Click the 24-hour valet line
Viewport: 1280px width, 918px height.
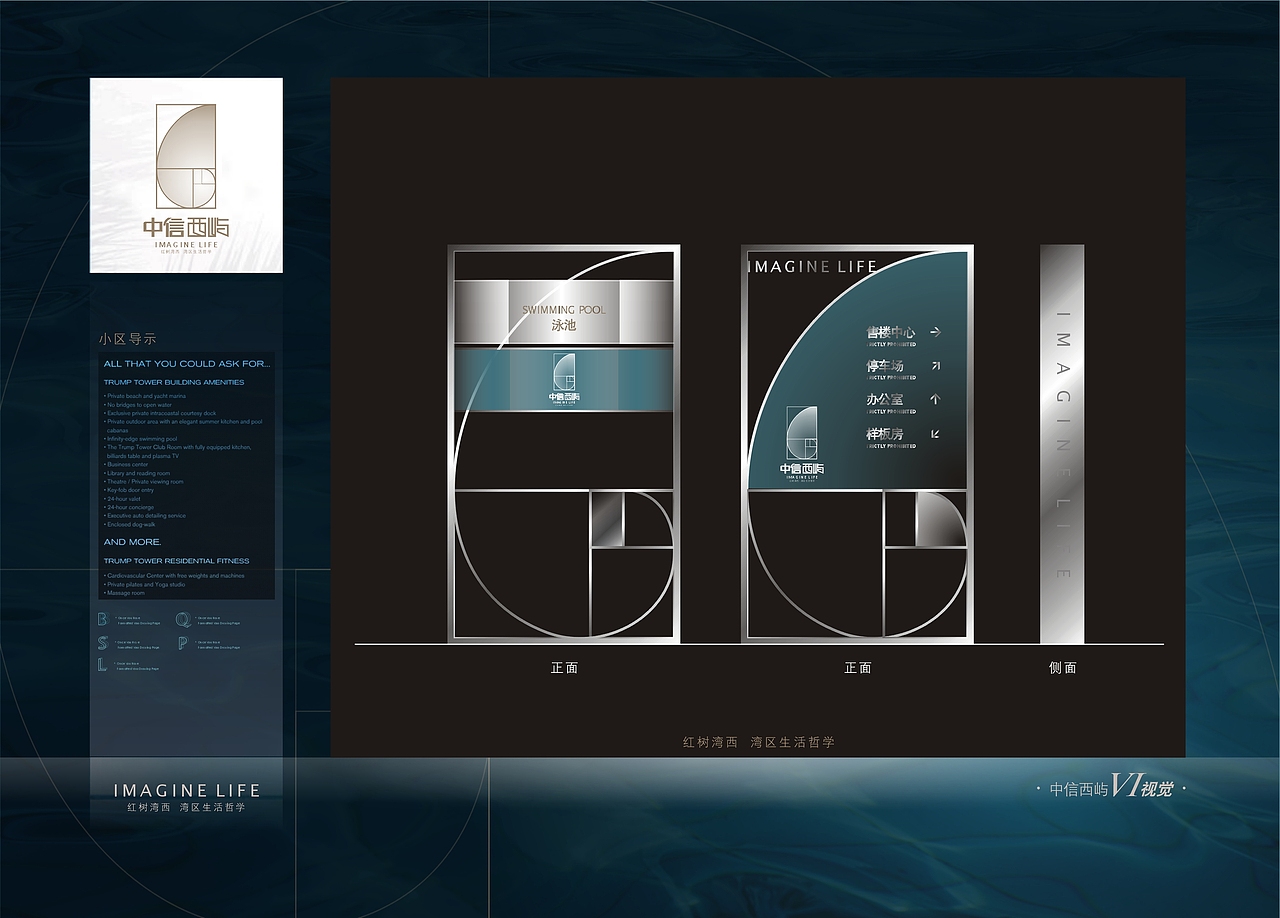coord(123,498)
